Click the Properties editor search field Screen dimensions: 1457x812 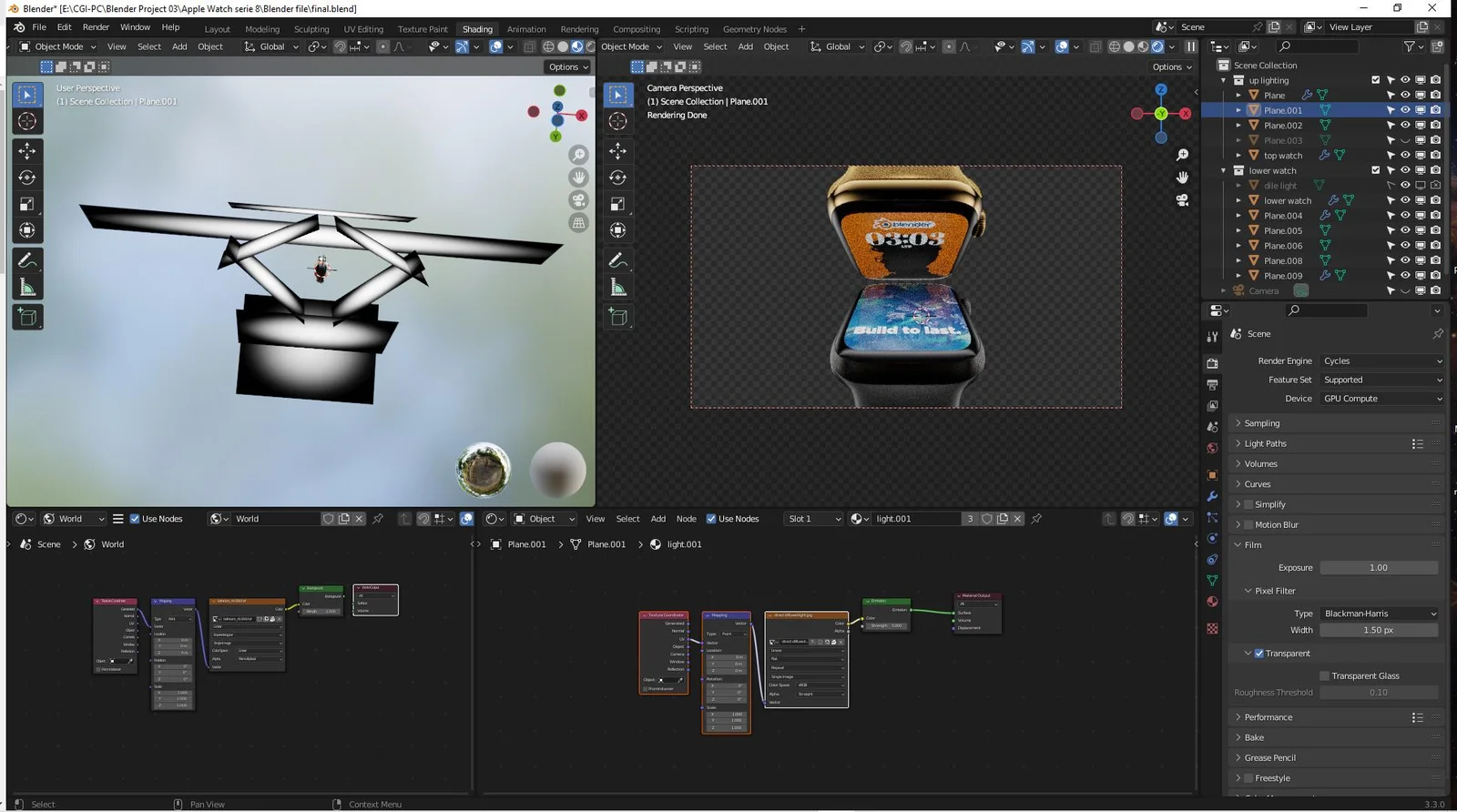[x=1326, y=310]
